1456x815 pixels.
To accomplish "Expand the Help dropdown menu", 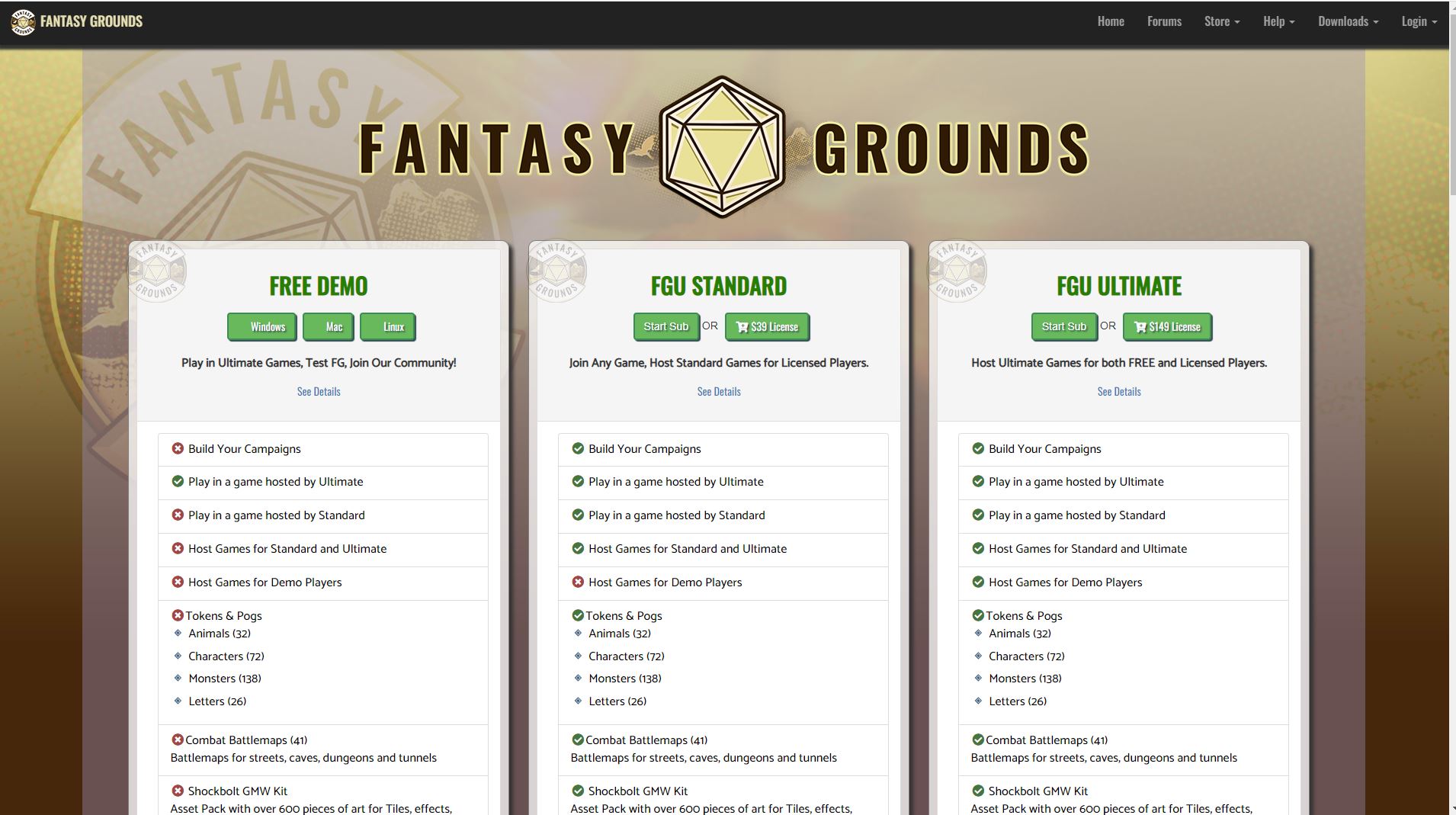I will click(1278, 21).
